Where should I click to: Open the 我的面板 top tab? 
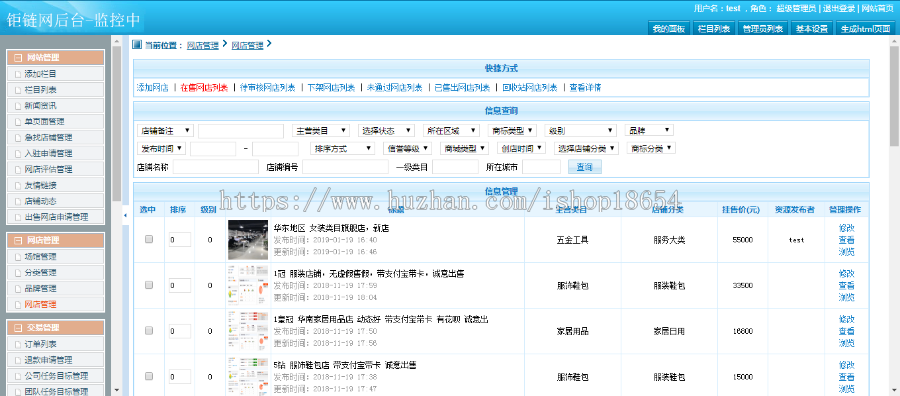point(668,28)
